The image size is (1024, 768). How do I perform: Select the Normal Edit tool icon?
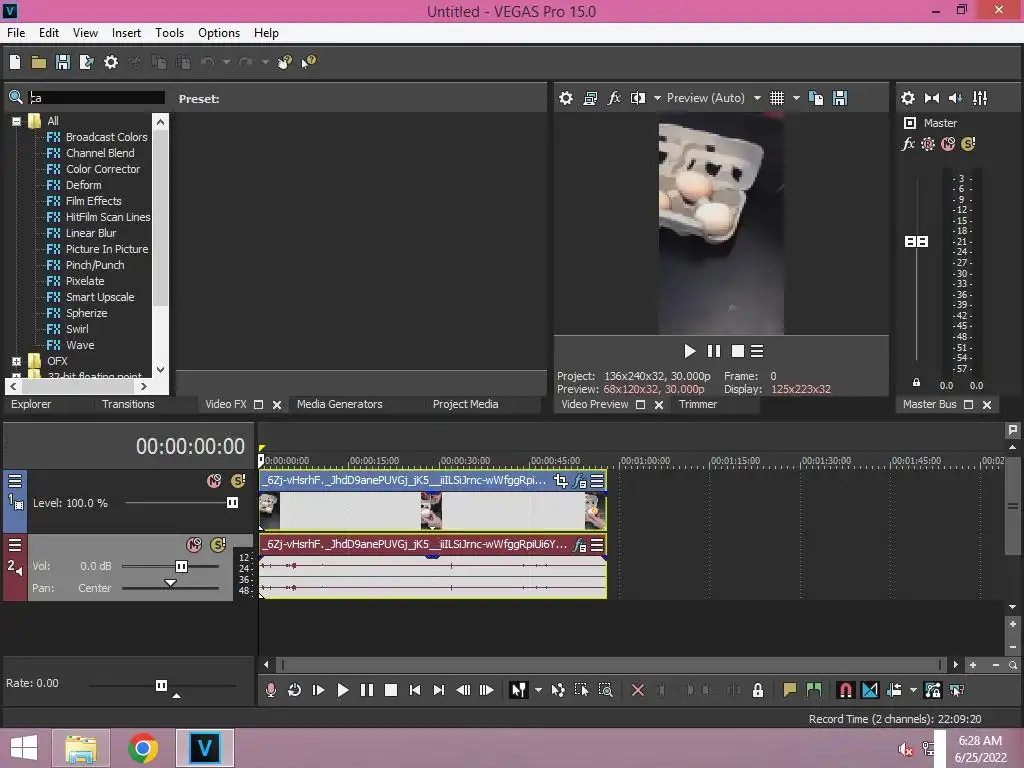tap(519, 690)
